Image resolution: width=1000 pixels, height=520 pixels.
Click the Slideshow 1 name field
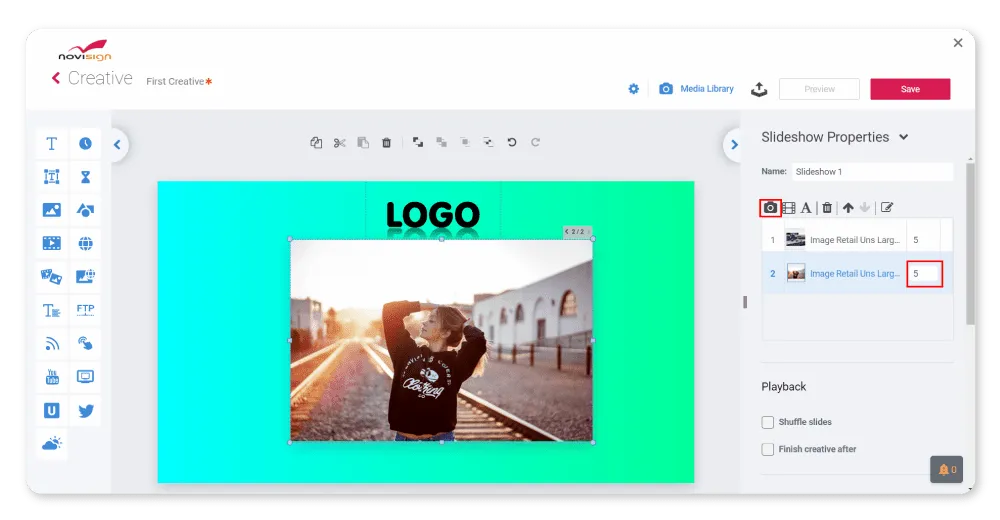[x=871, y=172]
